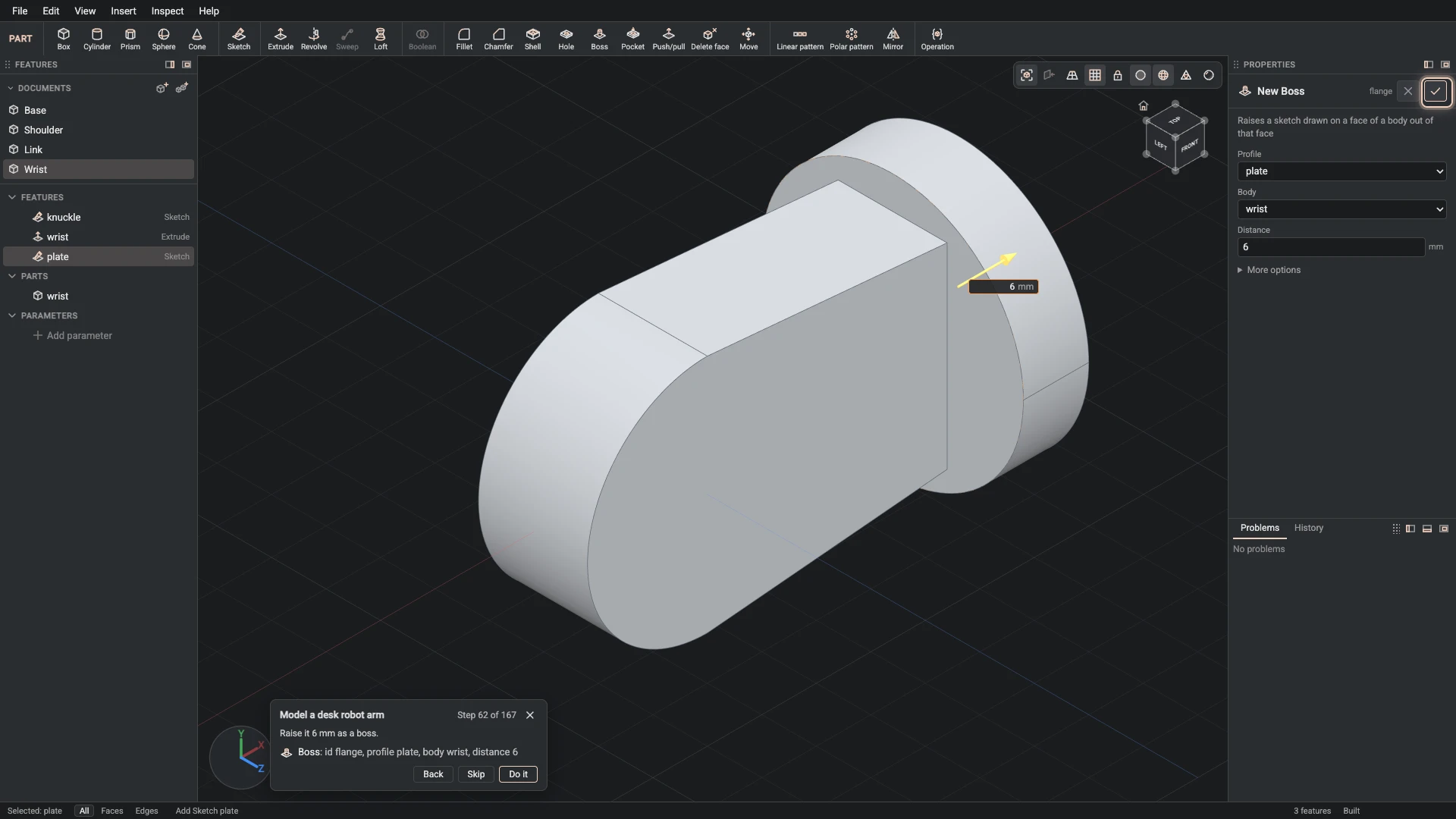Activate the Revolve tool
The image size is (1456, 819).
(314, 39)
